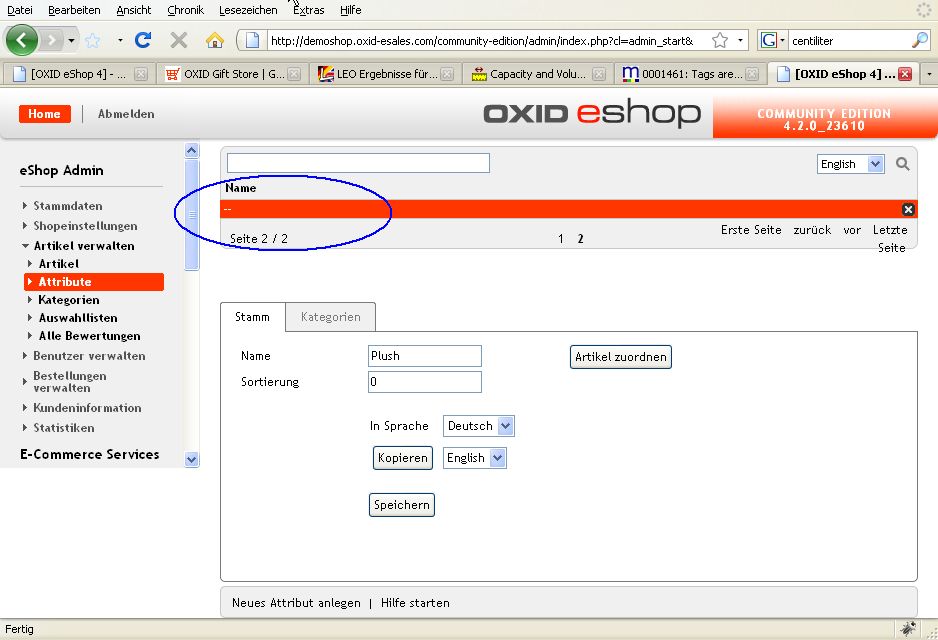938x640 pixels.
Task: Open the Lesezeichen menu
Action: click(248, 10)
